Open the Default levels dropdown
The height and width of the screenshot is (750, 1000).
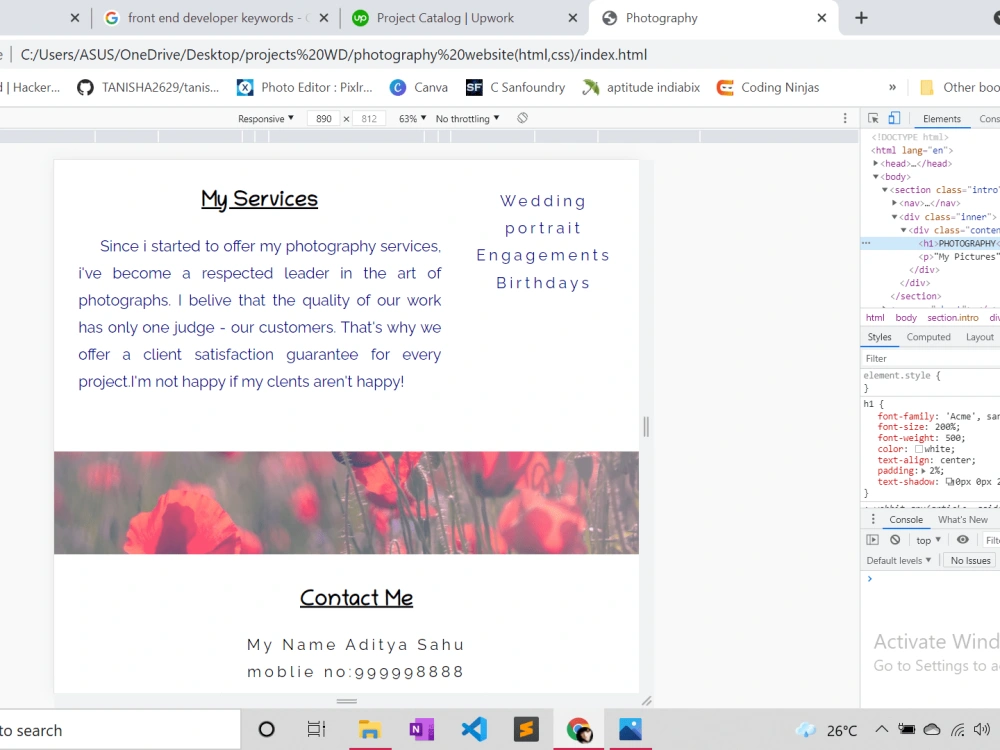pyautogui.click(x=898, y=560)
